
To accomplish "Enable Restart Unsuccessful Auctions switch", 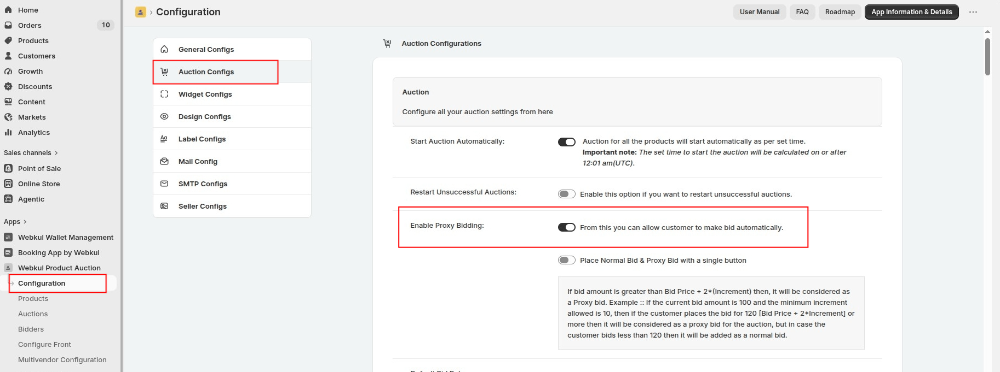I will pos(566,194).
